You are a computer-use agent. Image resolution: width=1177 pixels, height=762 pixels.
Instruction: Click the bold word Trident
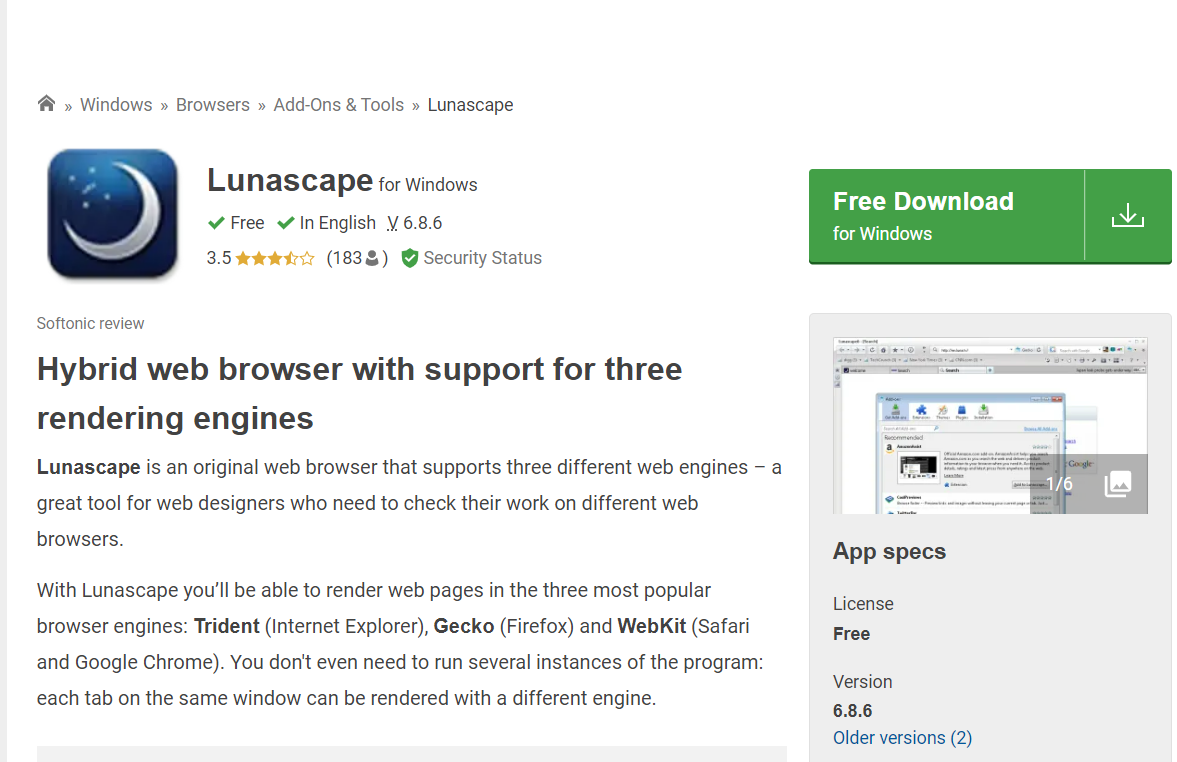coord(227,626)
